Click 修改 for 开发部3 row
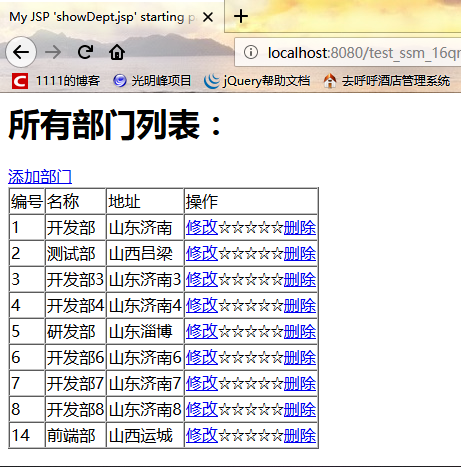 tap(202, 280)
